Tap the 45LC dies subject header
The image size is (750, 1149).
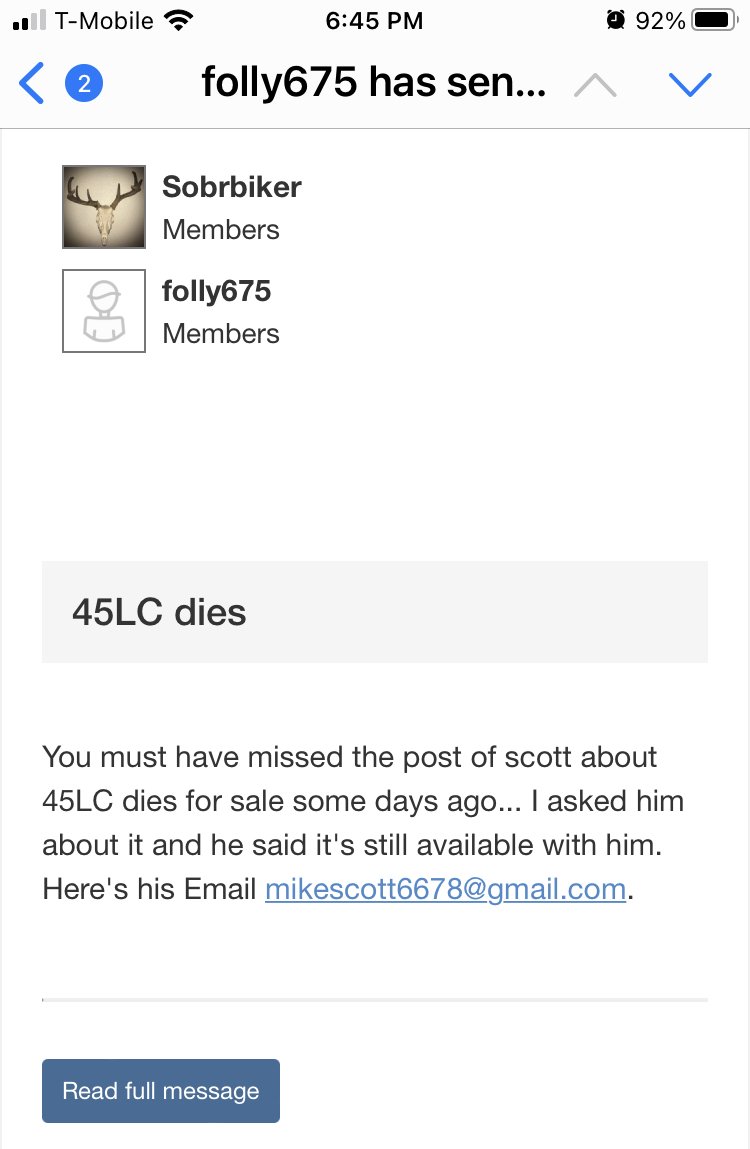pyautogui.click(x=375, y=612)
